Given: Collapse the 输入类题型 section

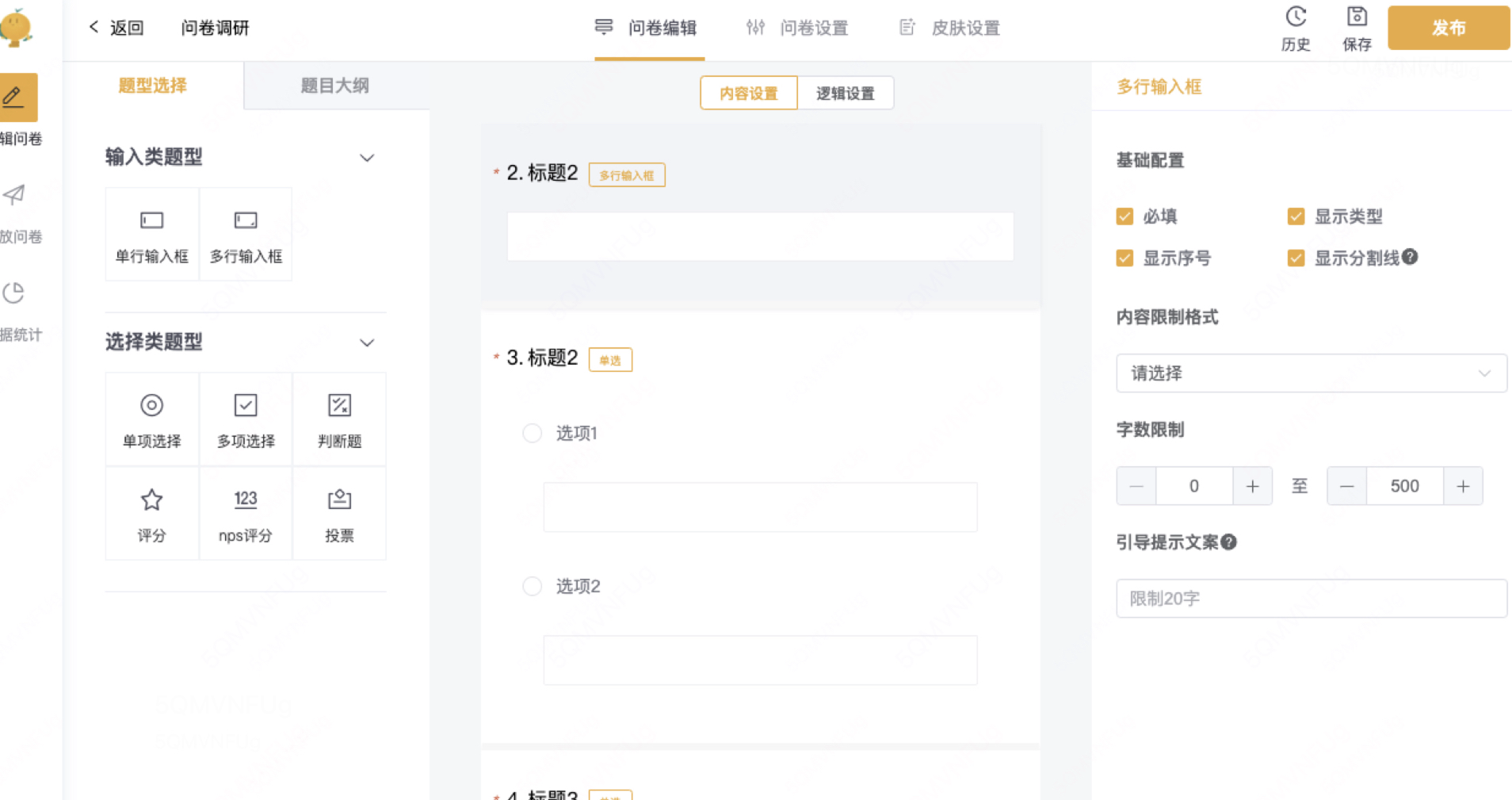Looking at the screenshot, I should click(367, 158).
